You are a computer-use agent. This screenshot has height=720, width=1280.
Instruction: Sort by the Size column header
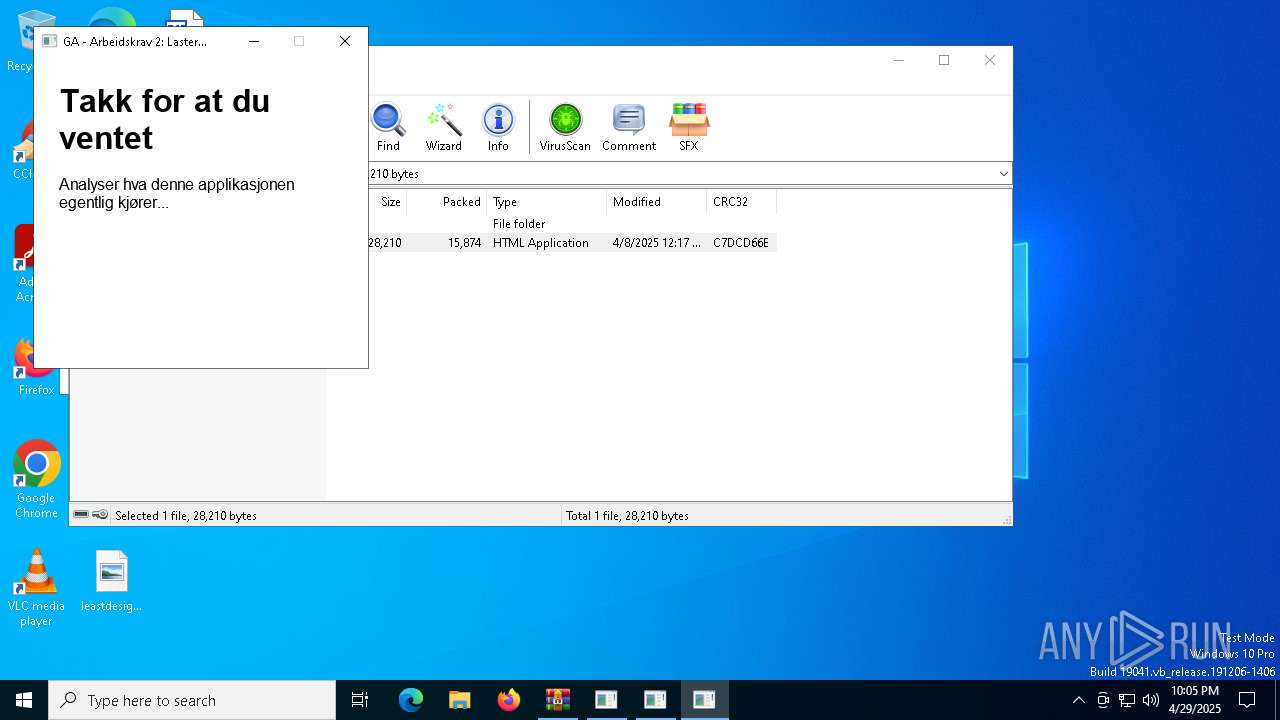pyautogui.click(x=390, y=202)
